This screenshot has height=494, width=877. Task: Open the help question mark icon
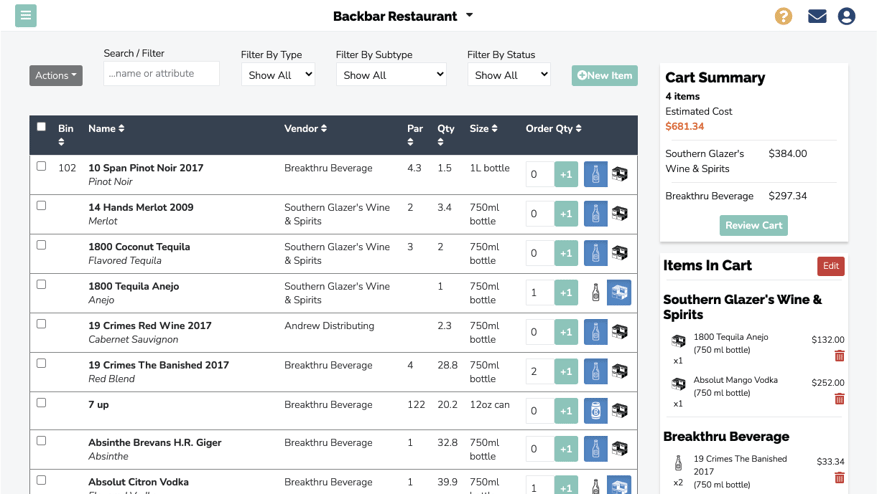[783, 16]
